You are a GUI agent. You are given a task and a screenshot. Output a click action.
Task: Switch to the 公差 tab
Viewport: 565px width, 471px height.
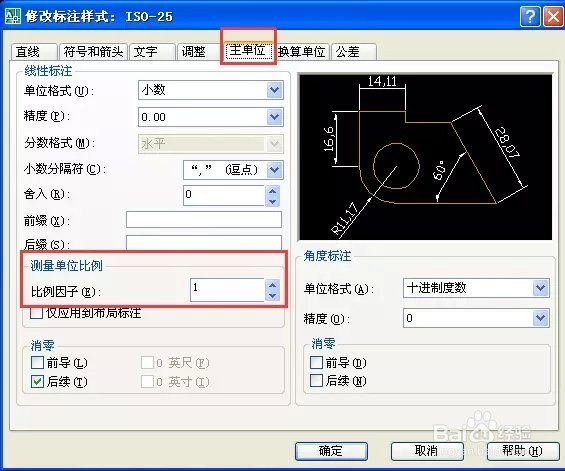pyautogui.click(x=353, y=52)
